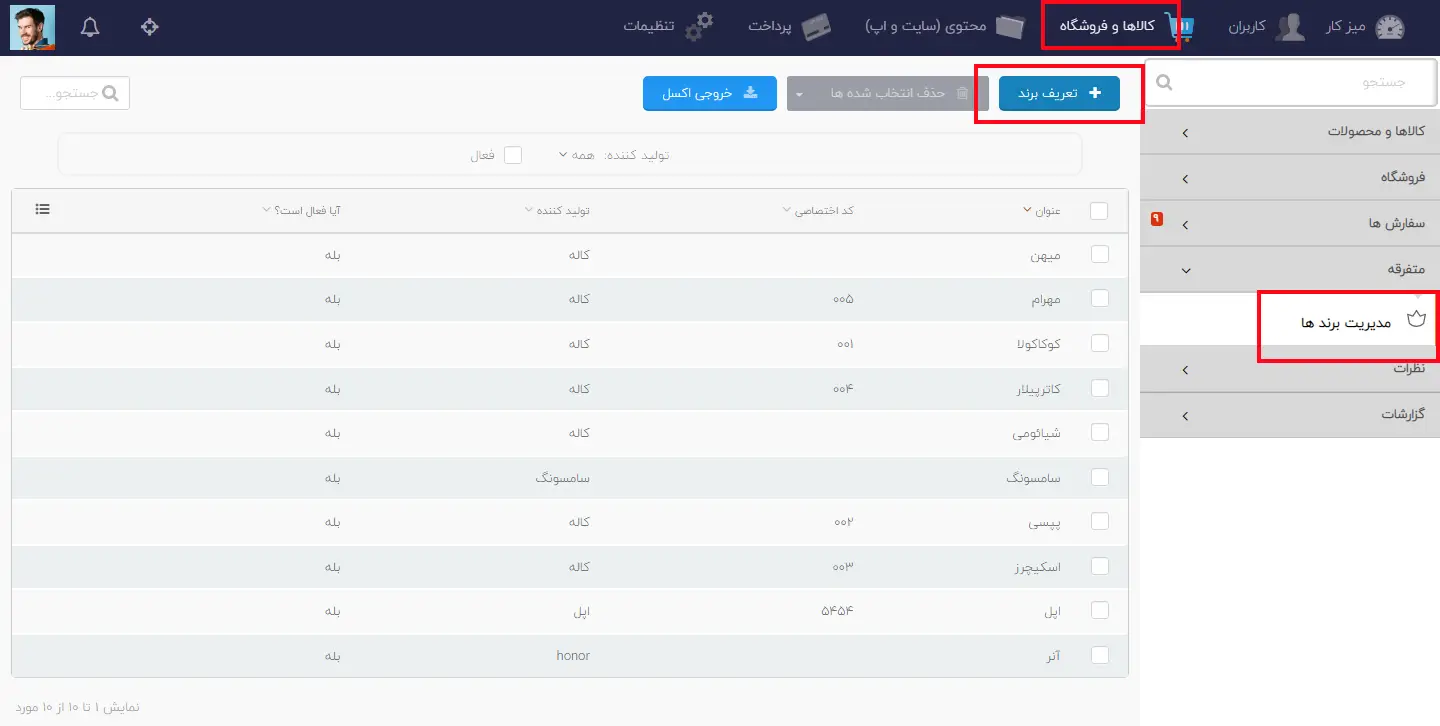Click تعریف برند add brand button
Image resolution: width=1440 pixels, height=726 pixels.
(x=1059, y=93)
